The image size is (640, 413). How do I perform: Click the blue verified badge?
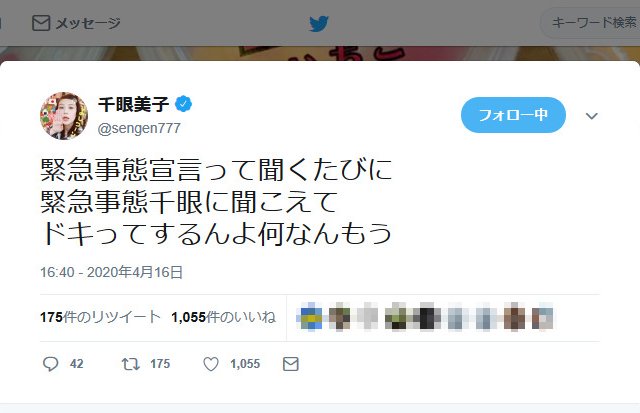coord(183,104)
